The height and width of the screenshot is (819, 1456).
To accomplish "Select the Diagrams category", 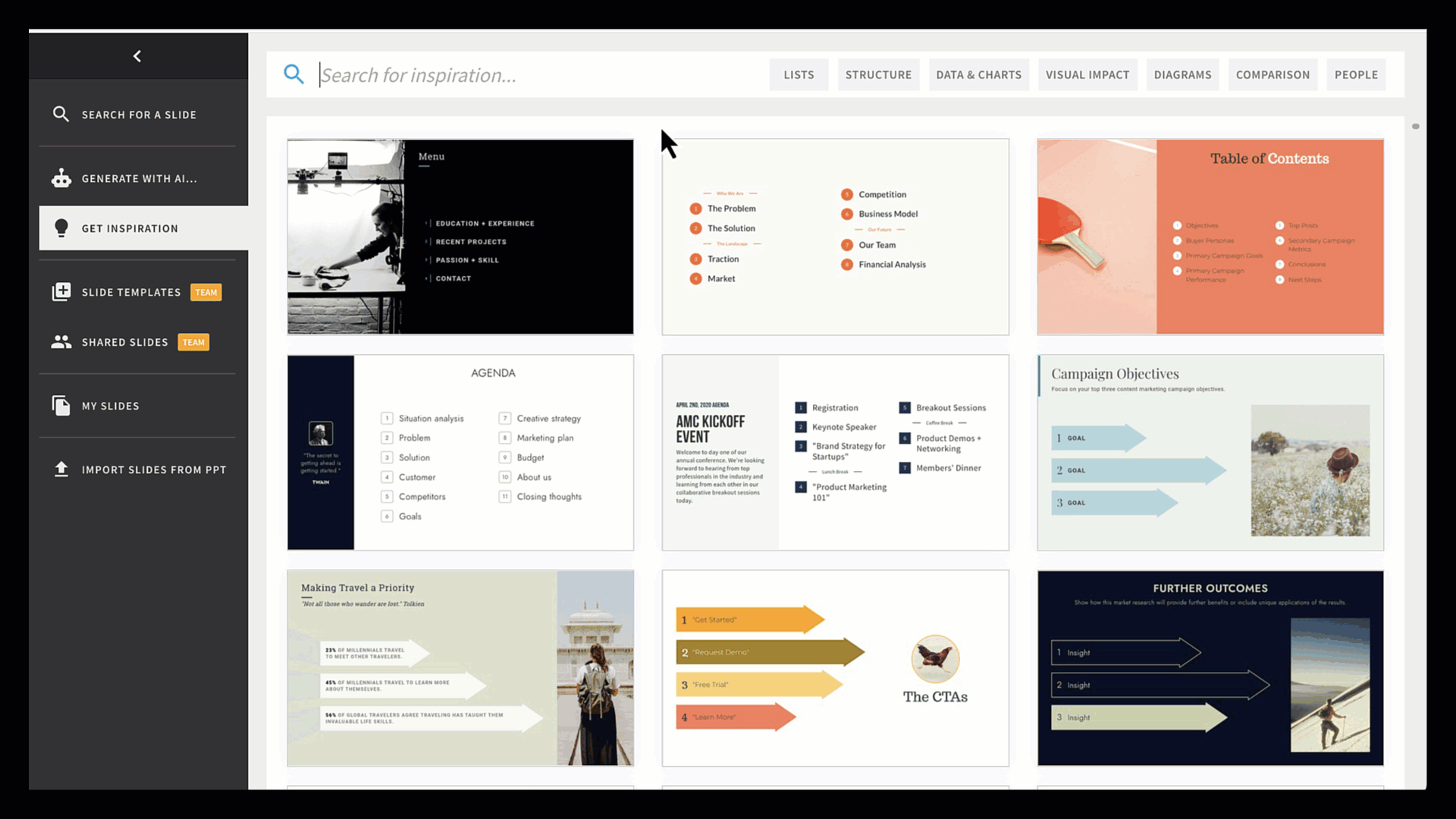I will coord(1182,74).
